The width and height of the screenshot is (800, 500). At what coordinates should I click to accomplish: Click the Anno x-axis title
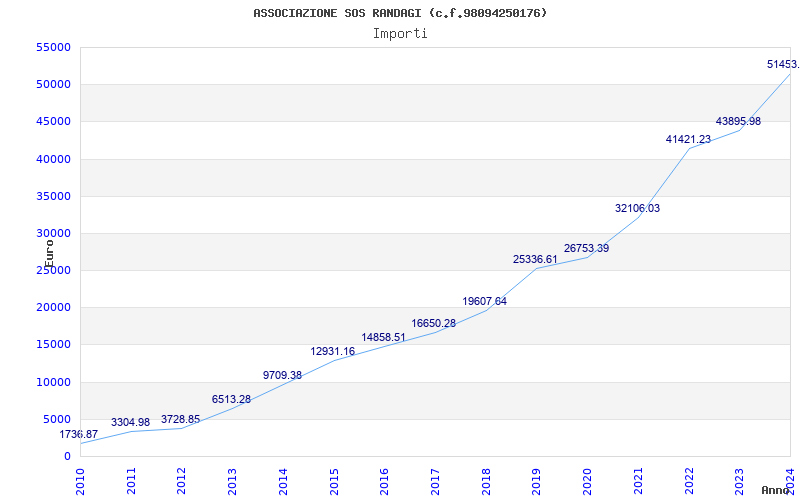776,490
